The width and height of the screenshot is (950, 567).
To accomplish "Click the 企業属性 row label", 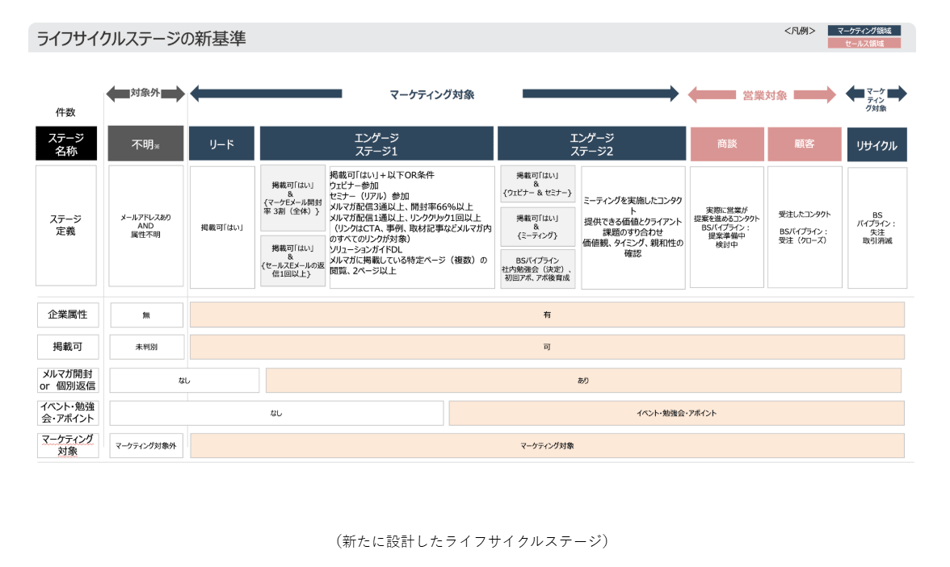I will pyautogui.click(x=67, y=314).
